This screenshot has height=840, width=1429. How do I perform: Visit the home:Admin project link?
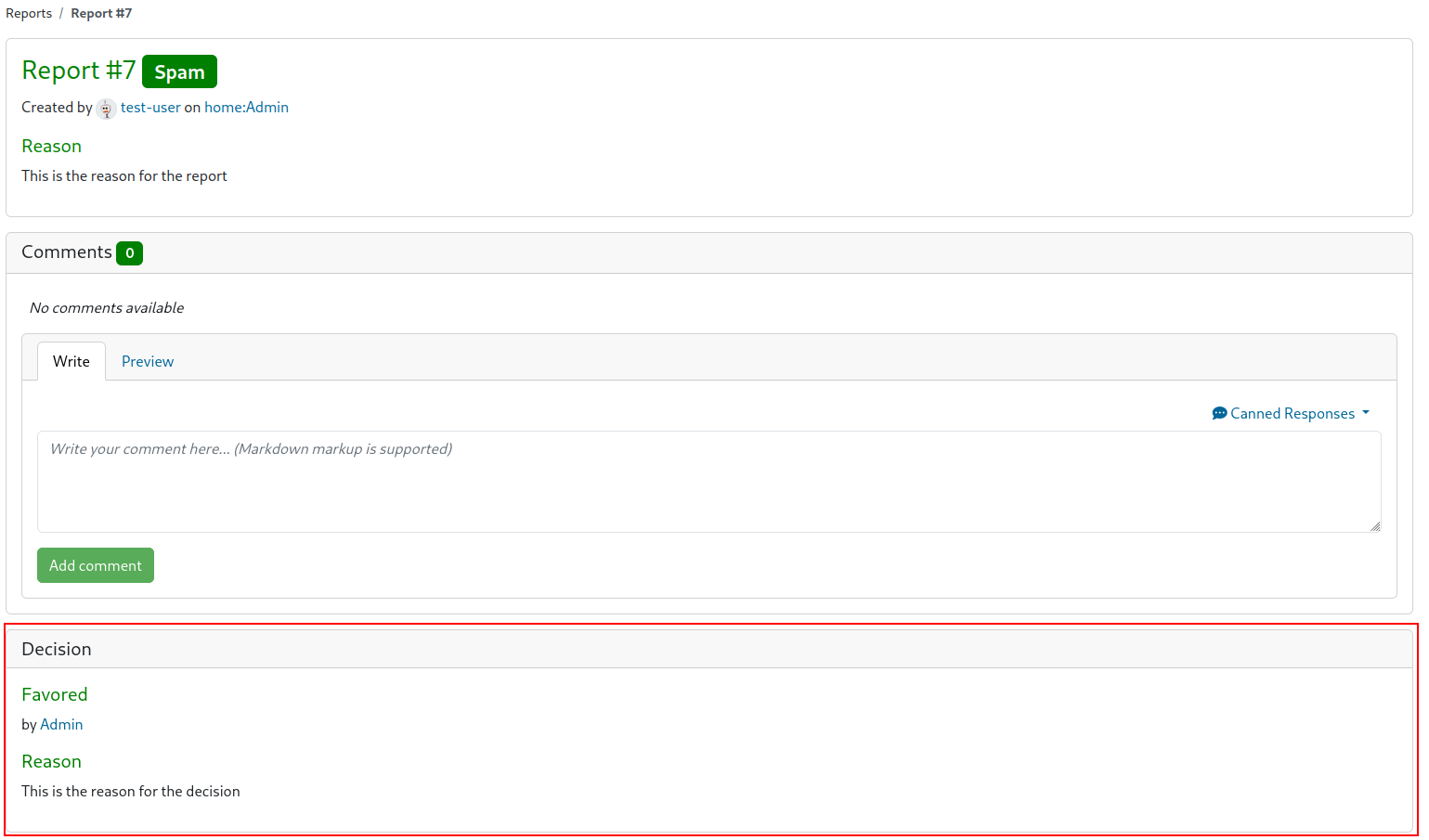(x=246, y=107)
